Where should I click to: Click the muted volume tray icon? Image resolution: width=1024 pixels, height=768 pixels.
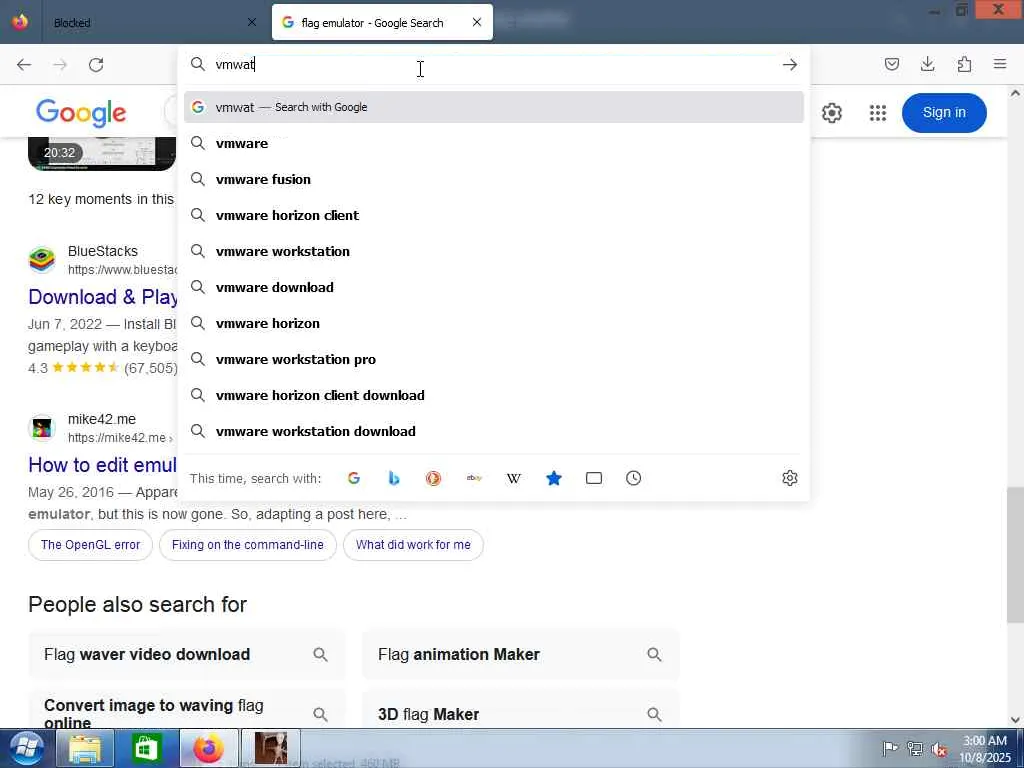939,749
